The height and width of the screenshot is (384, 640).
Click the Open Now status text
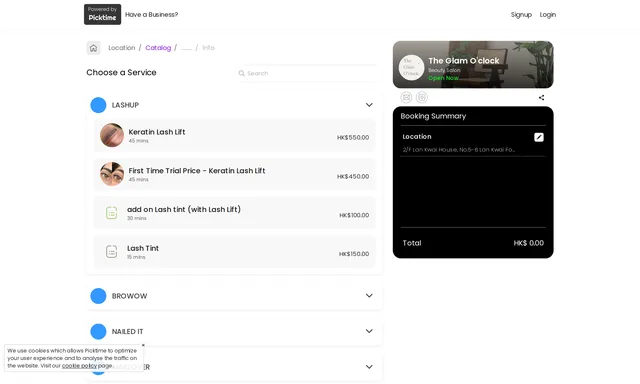(444, 78)
